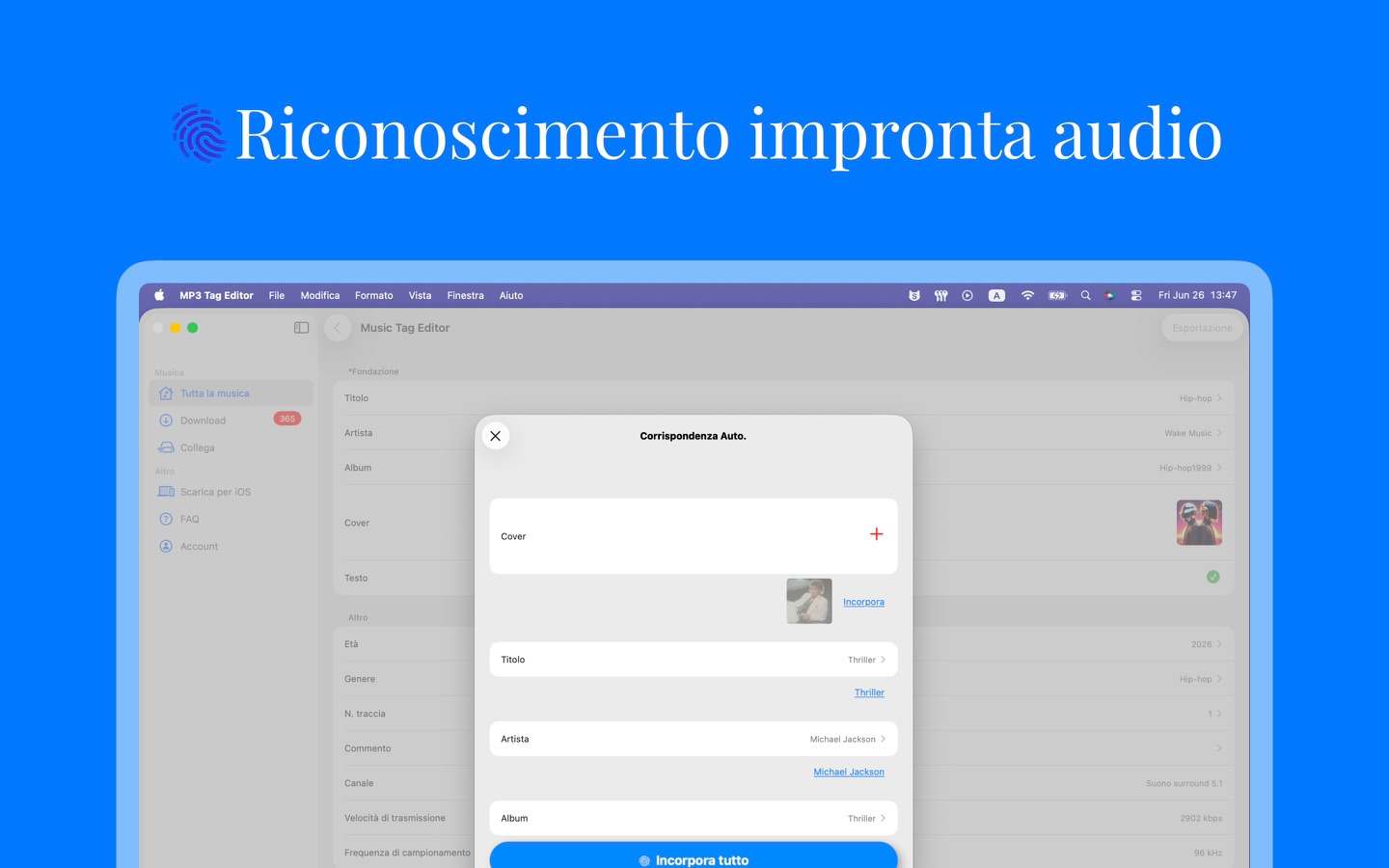Open the Modifica menu

[x=320, y=295]
